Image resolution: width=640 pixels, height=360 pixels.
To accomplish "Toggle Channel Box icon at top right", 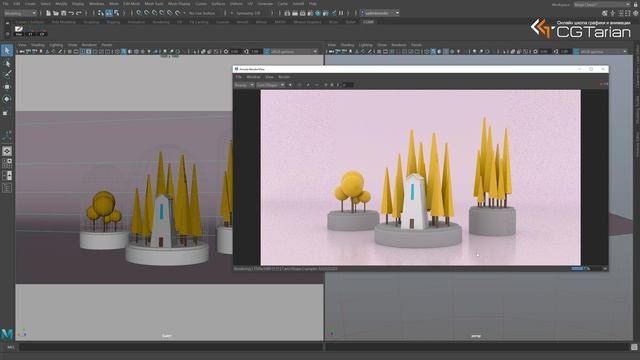I will pos(636,13).
